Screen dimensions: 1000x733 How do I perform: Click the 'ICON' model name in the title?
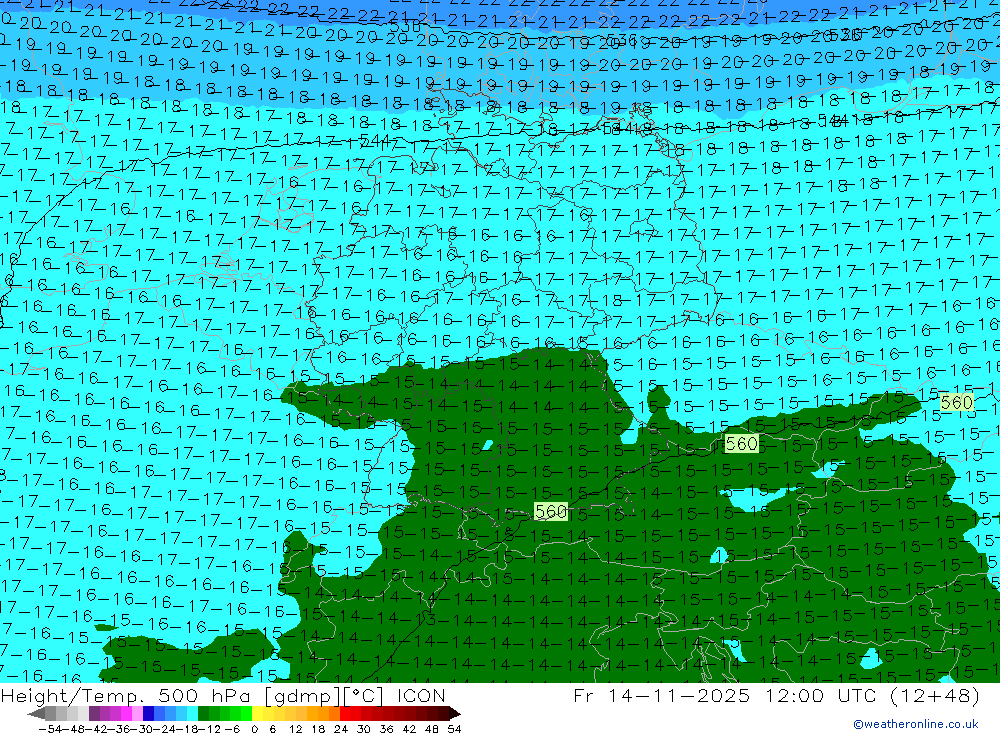[421, 695]
